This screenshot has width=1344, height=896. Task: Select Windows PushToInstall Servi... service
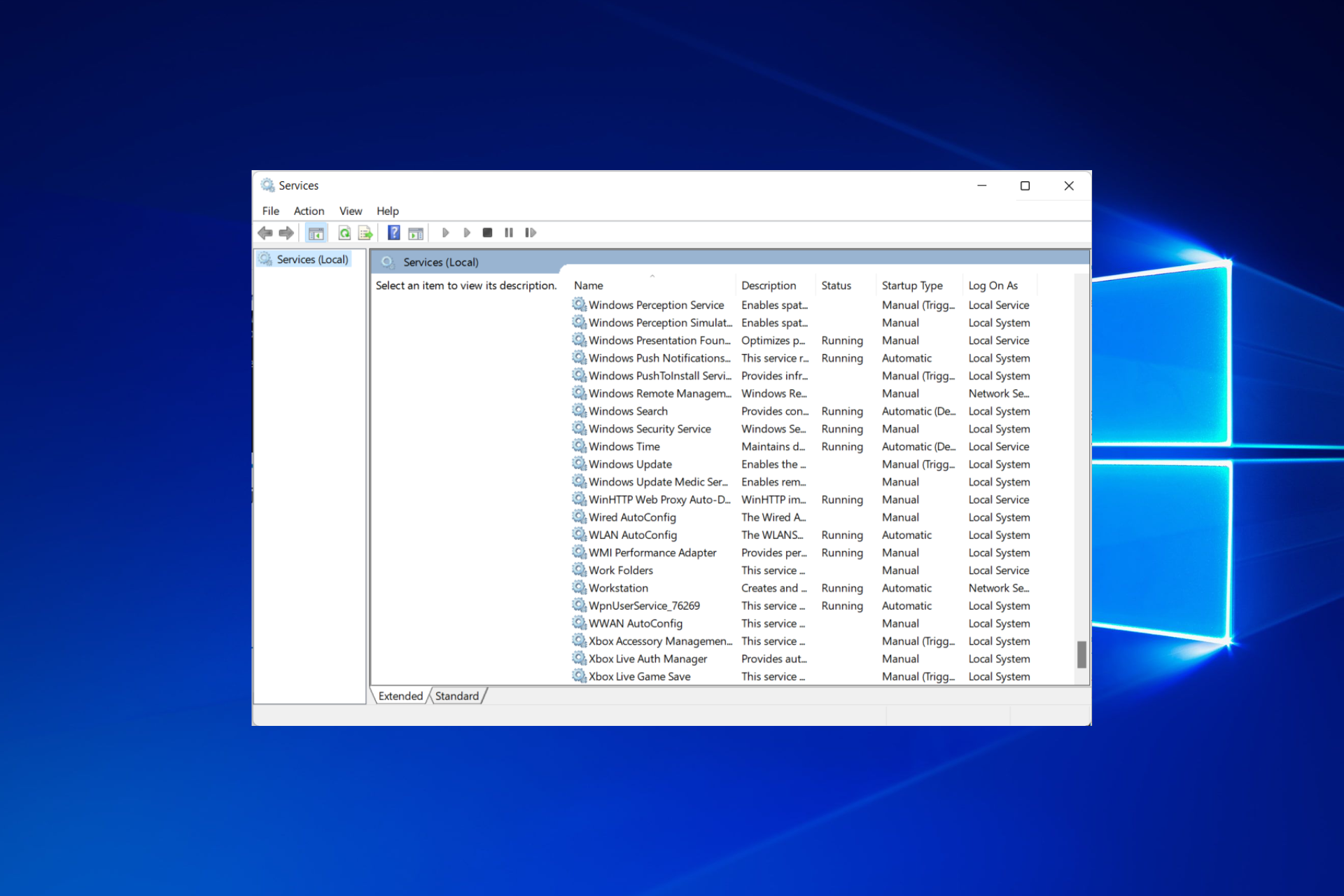click(x=660, y=376)
